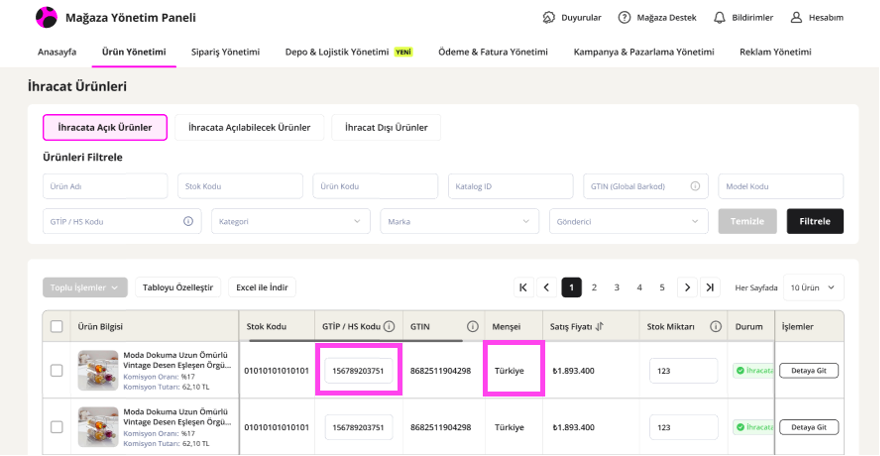Click the Temizle button
The width and height of the screenshot is (880, 456).
748,222
